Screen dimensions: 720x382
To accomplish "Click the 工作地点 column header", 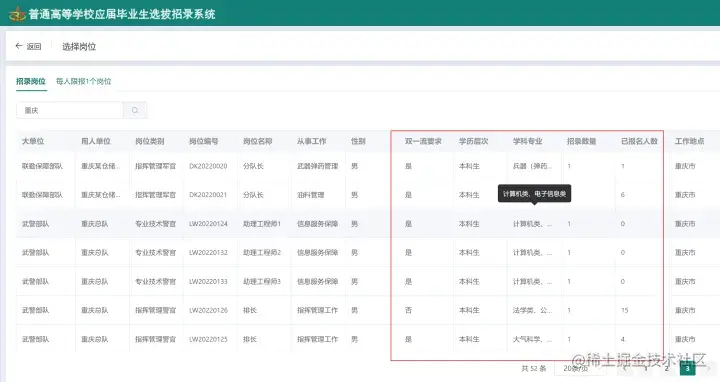I will 689,141.
